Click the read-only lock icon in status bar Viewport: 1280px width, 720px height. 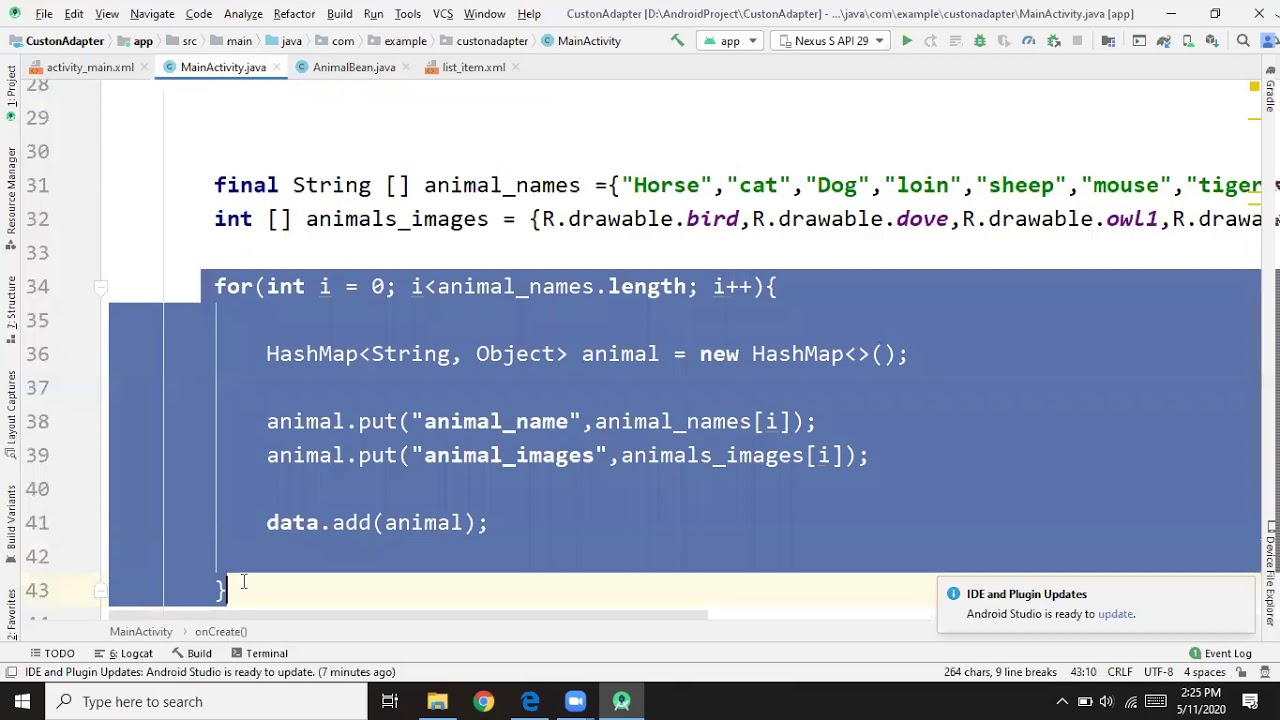(x=1242, y=672)
